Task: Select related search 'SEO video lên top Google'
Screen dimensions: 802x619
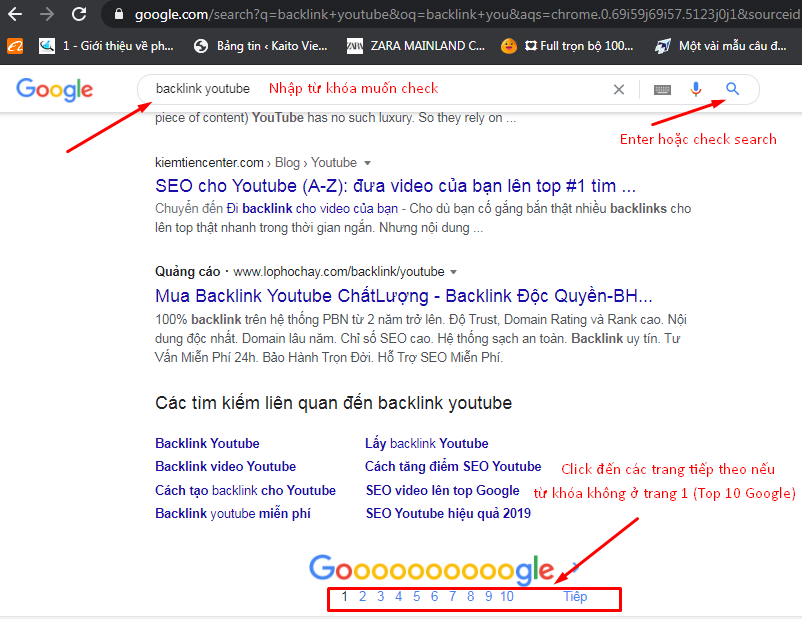Action: pos(442,490)
